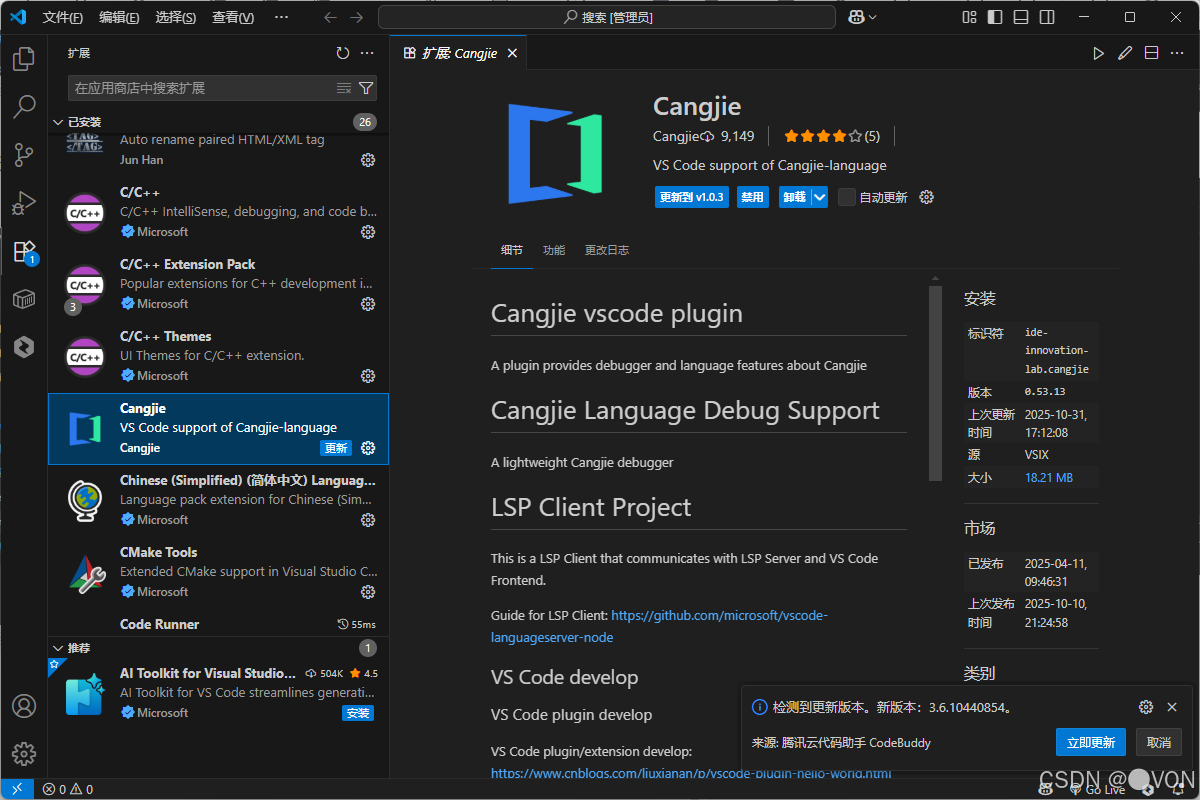Select CMake Tools extension in list
Viewport: 1200px width, 800px height.
click(218, 572)
